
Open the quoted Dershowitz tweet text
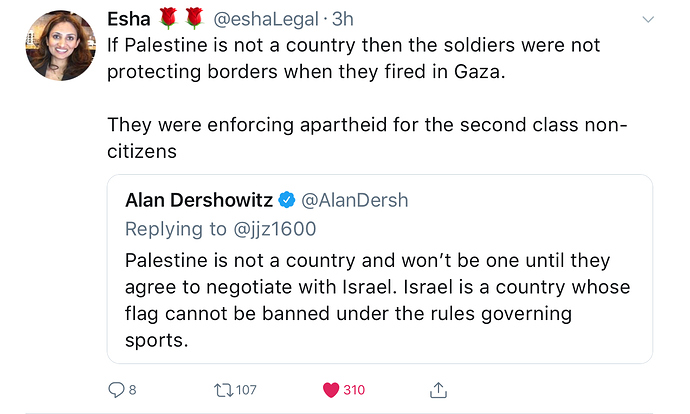point(378,300)
